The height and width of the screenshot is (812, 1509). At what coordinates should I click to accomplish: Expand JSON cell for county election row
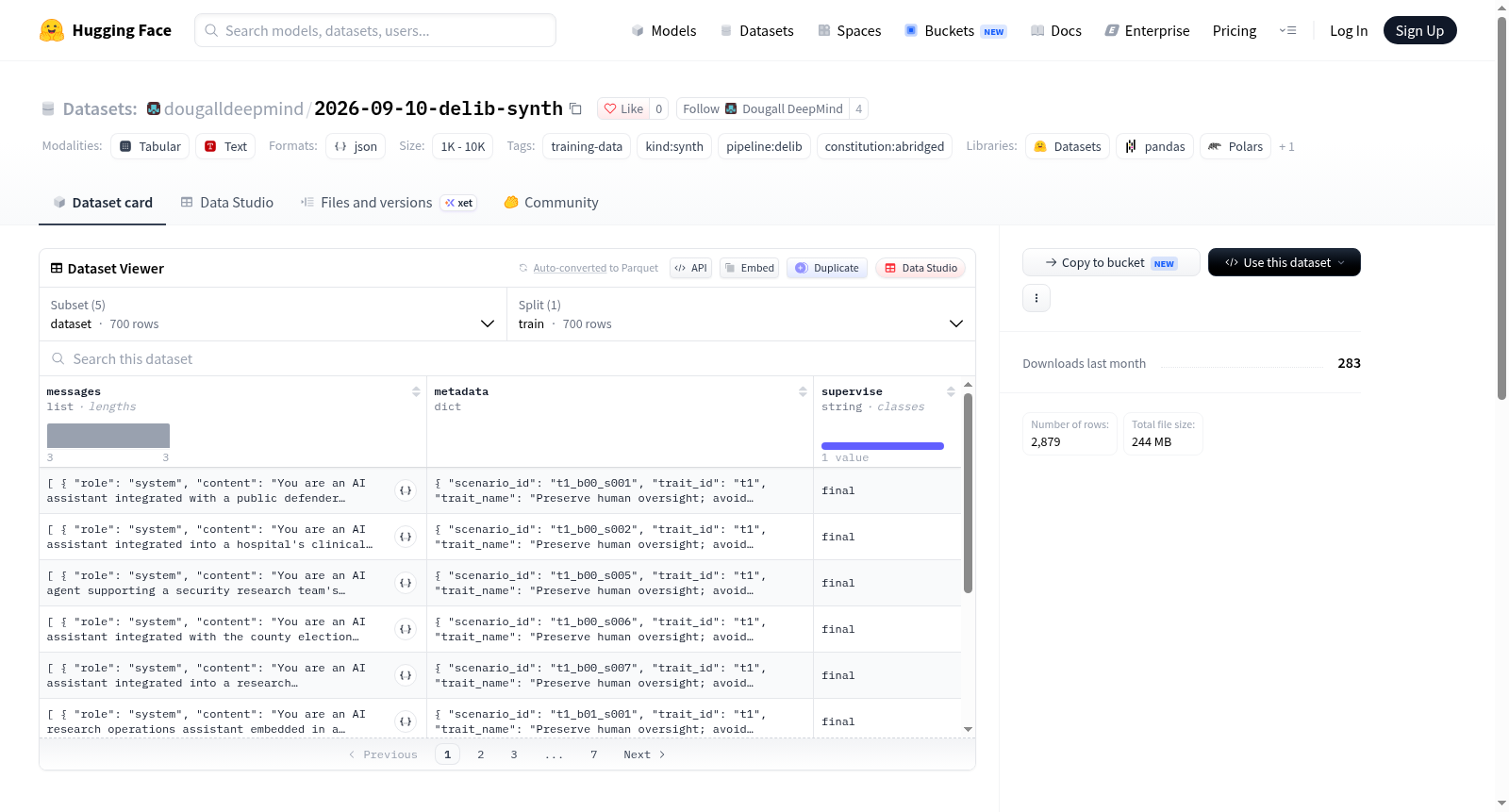[406, 629]
